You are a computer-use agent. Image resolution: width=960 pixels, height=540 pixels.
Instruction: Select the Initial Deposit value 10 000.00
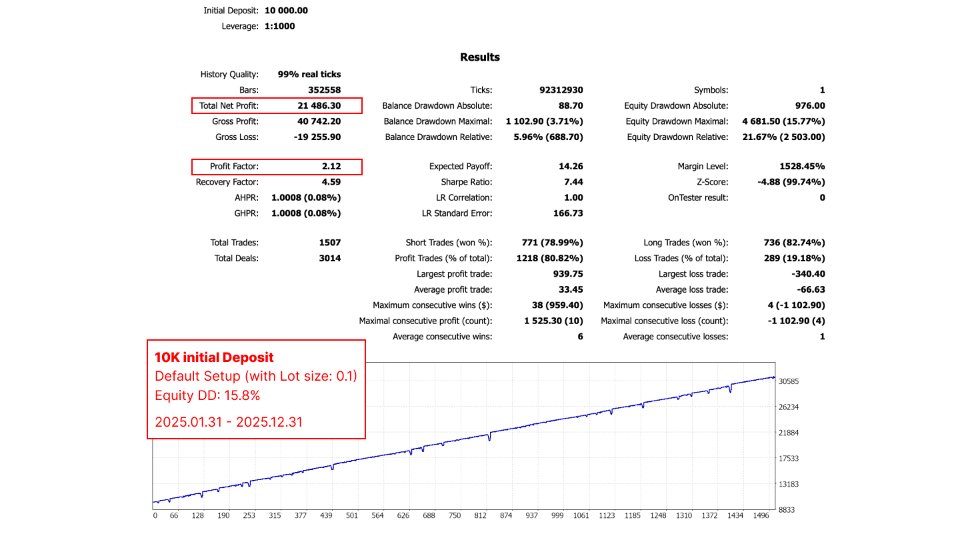point(286,10)
